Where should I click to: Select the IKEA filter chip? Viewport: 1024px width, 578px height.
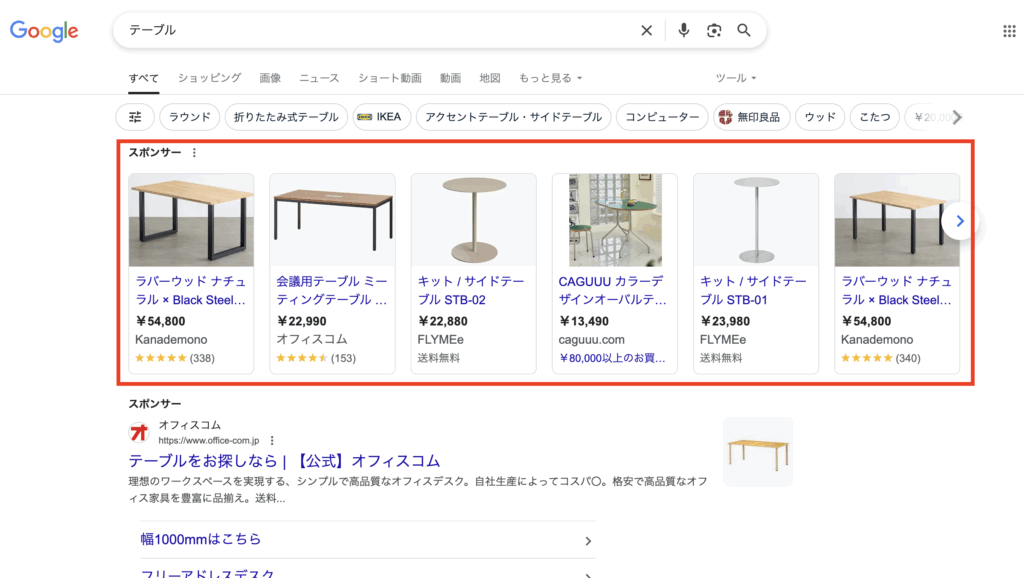381,117
